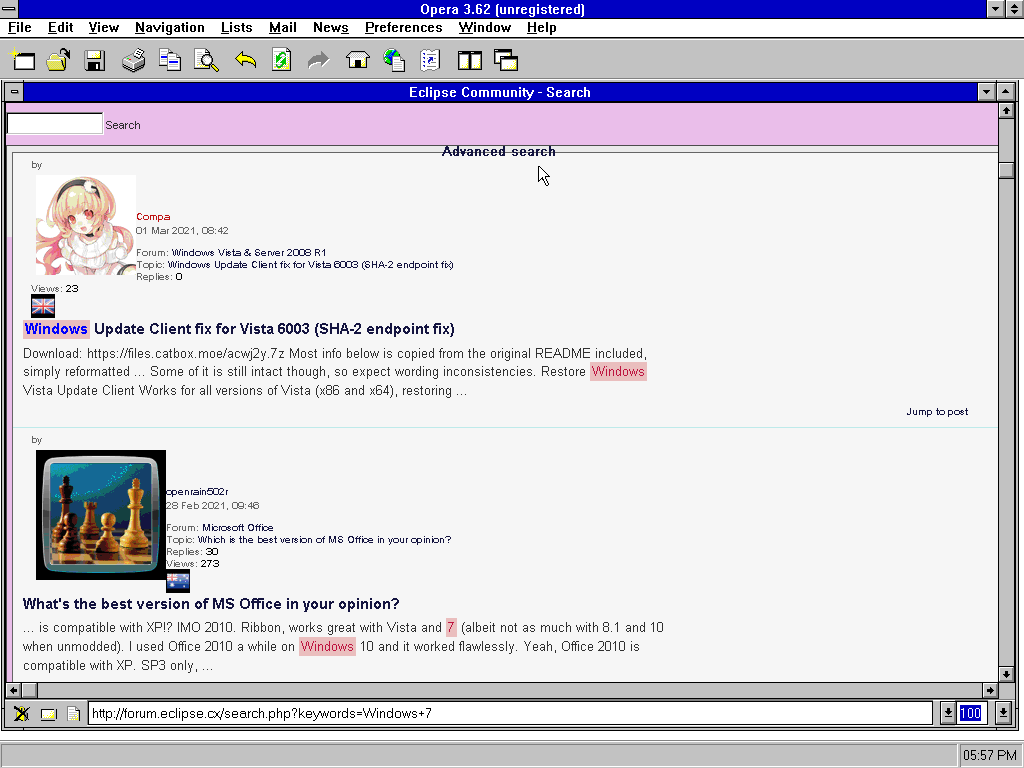Click the Jump to post link

936,411
